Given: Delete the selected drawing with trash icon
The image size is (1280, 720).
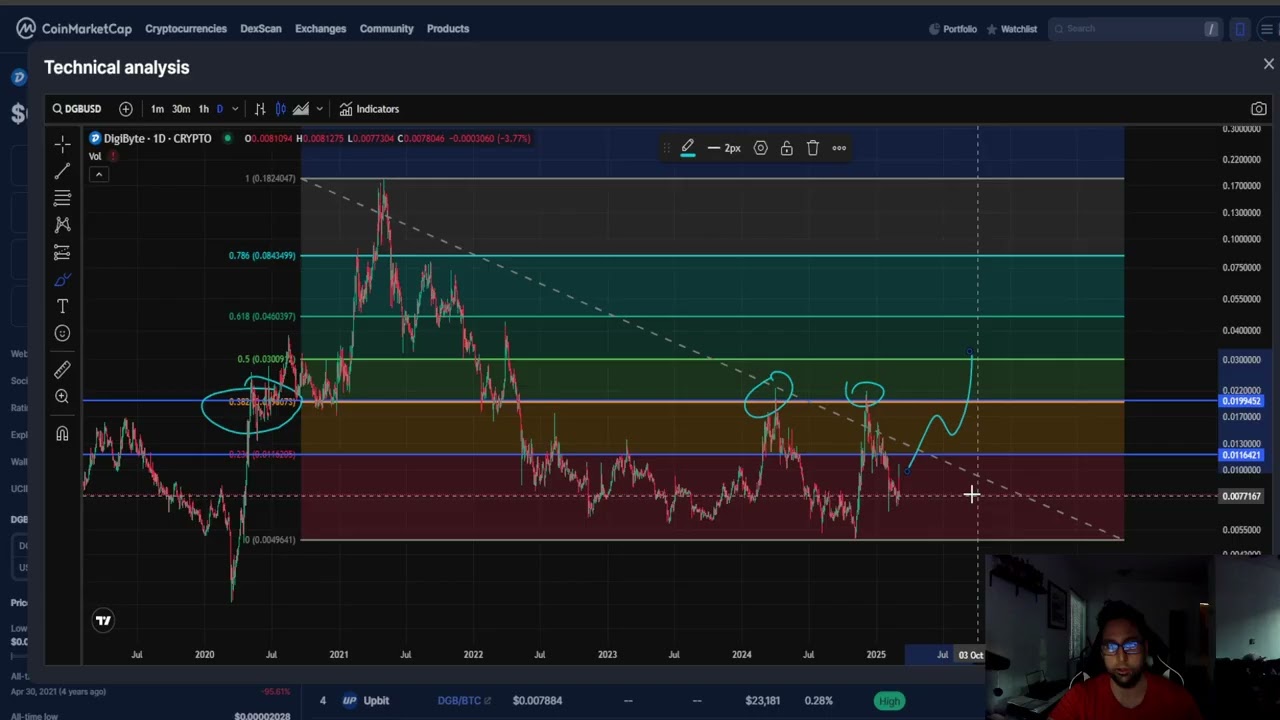Looking at the screenshot, I should tap(812, 148).
